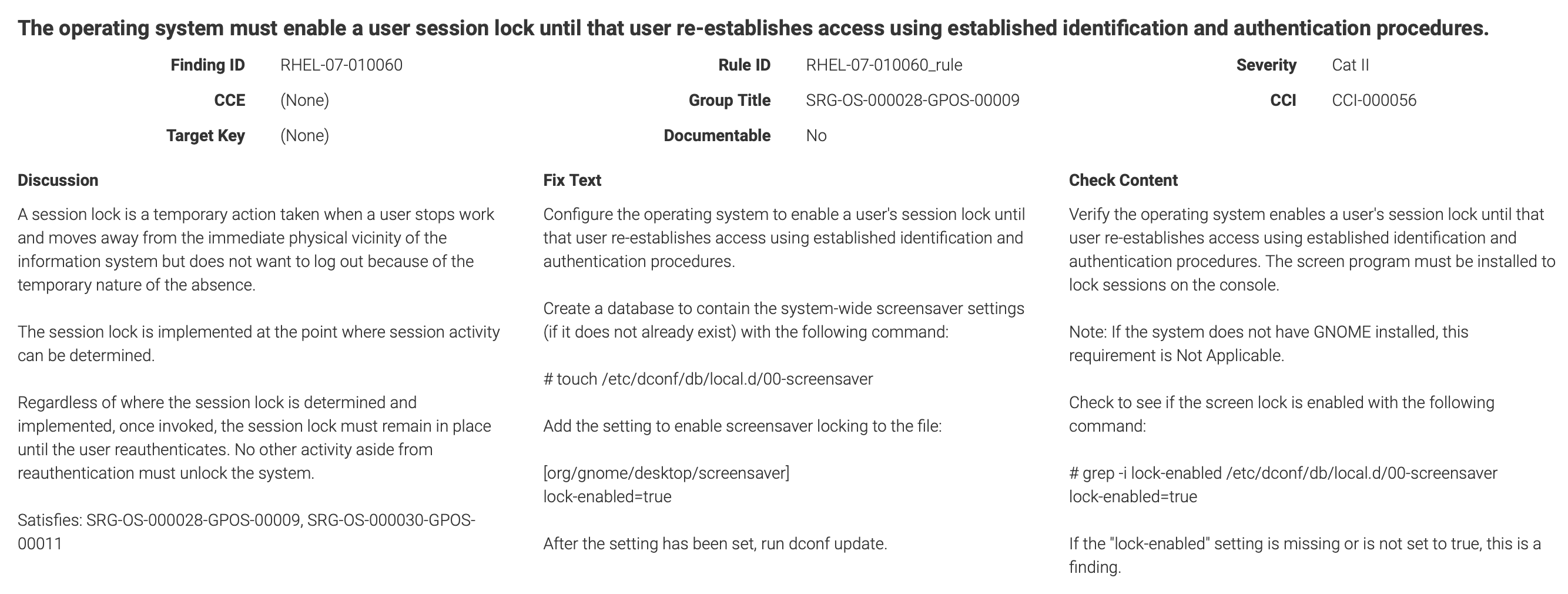Select the Finding ID value RHEL-07-010060
Screen dimensions: 1568x594
coord(341,65)
